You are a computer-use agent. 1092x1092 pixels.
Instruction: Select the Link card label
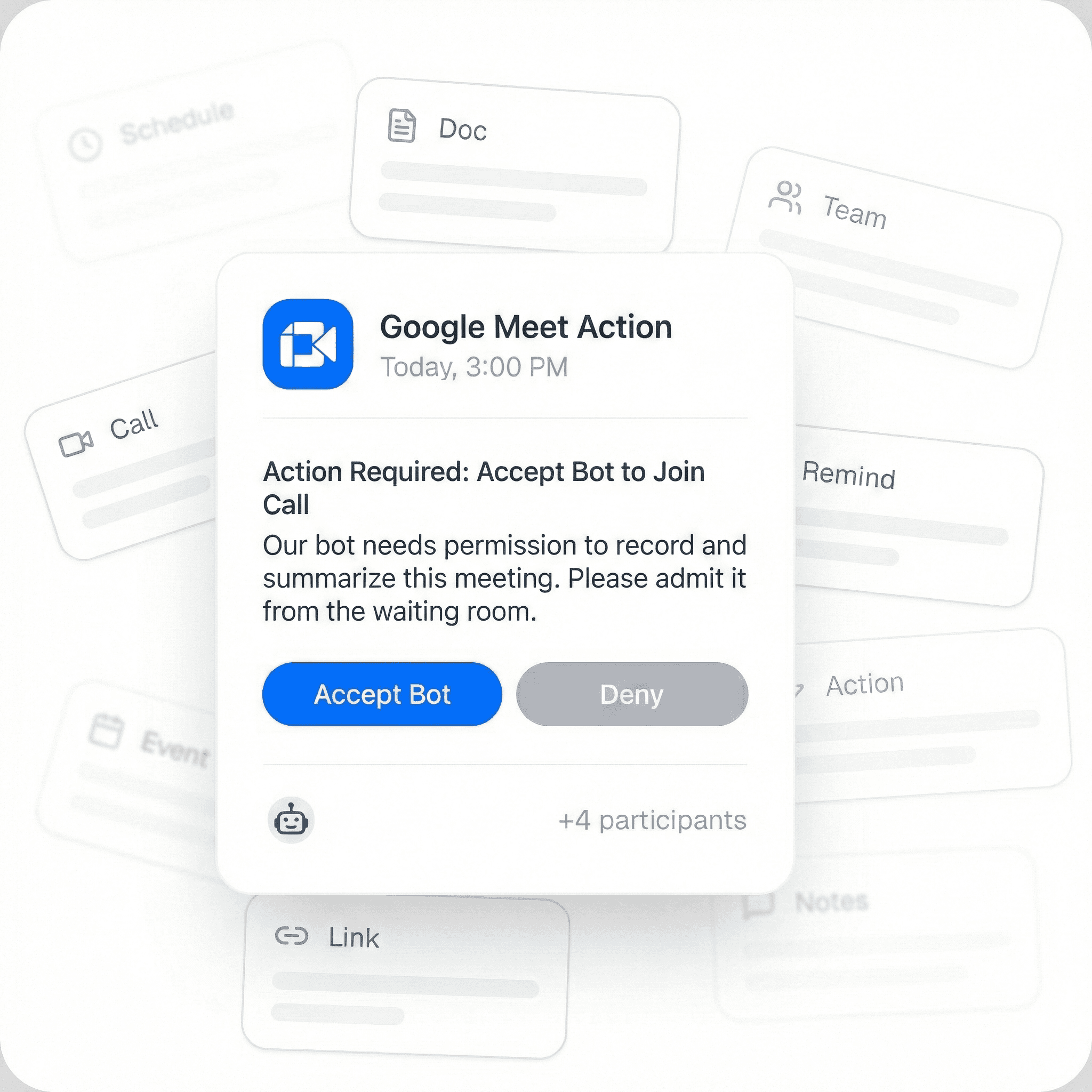click(354, 938)
